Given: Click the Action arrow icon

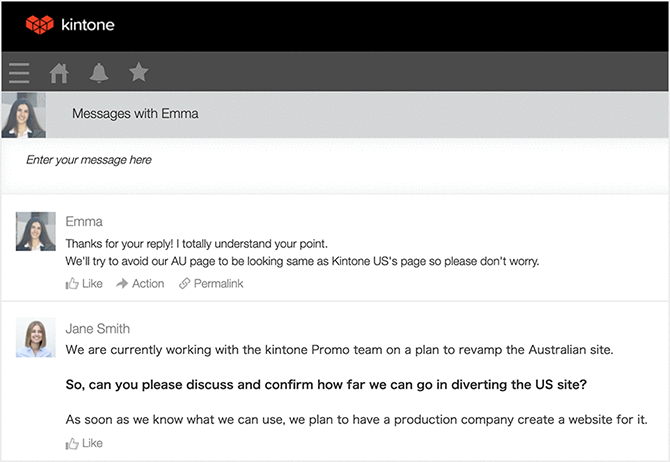Looking at the screenshot, I should click(122, 284).
